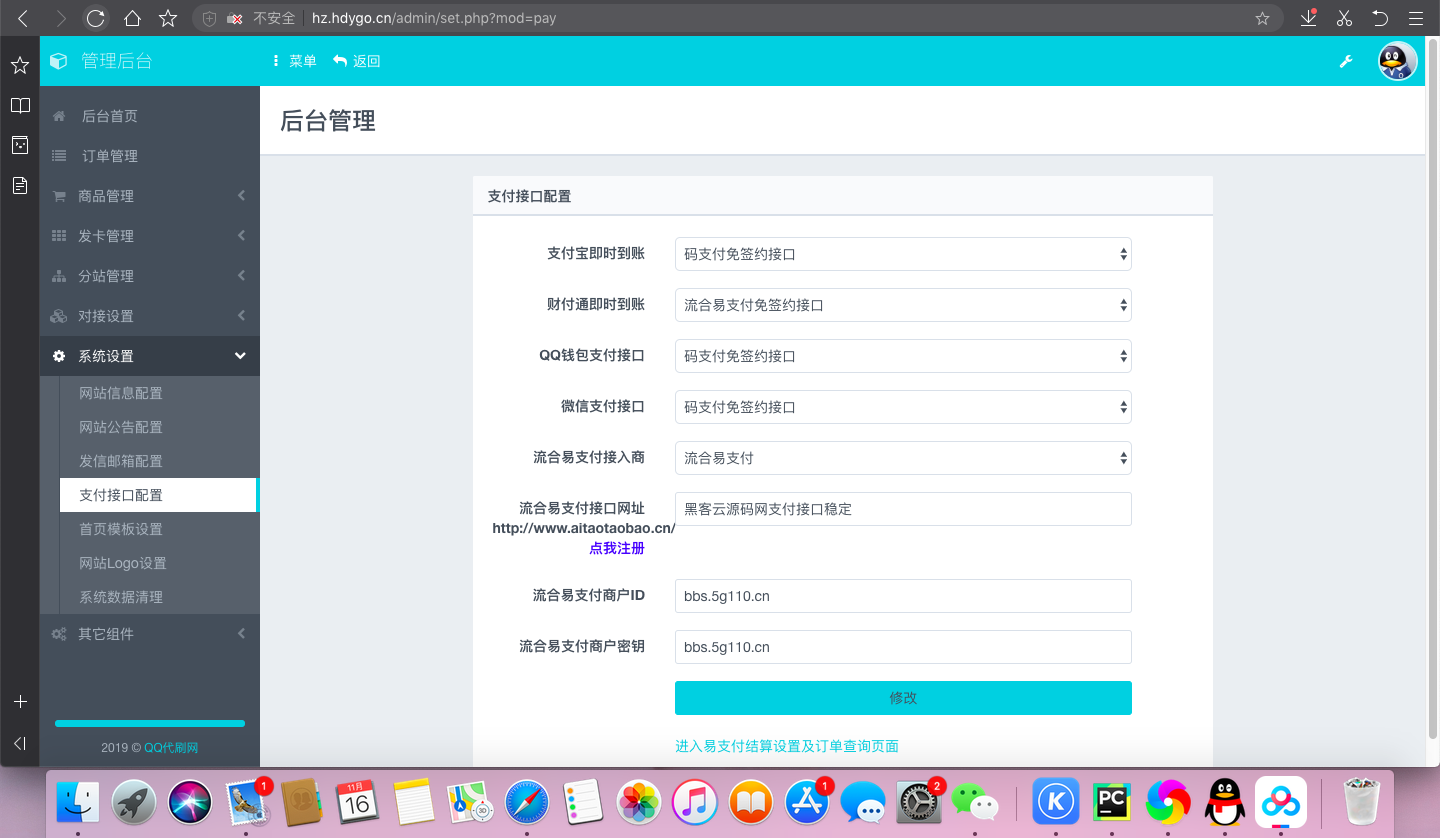Go to browser home page icon

pos(132,18)
